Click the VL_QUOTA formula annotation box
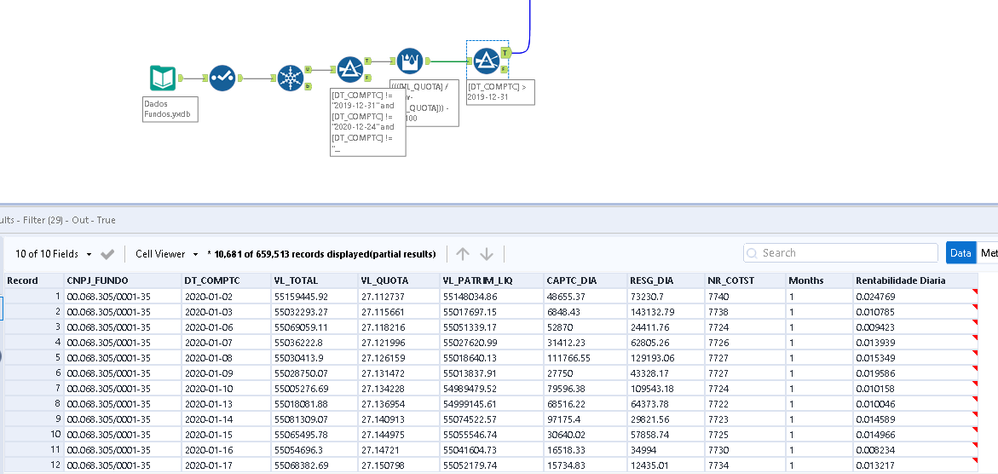Viewport: 998px width, 474px height. click(433, 103)
